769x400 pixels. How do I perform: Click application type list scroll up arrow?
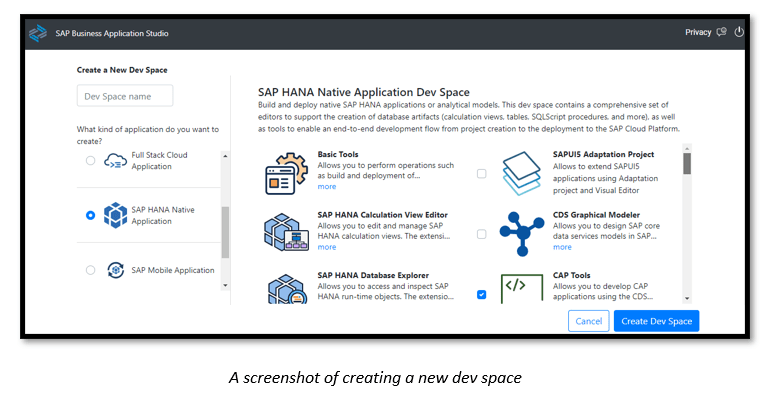pyautogui.click(x=225, y=156)
